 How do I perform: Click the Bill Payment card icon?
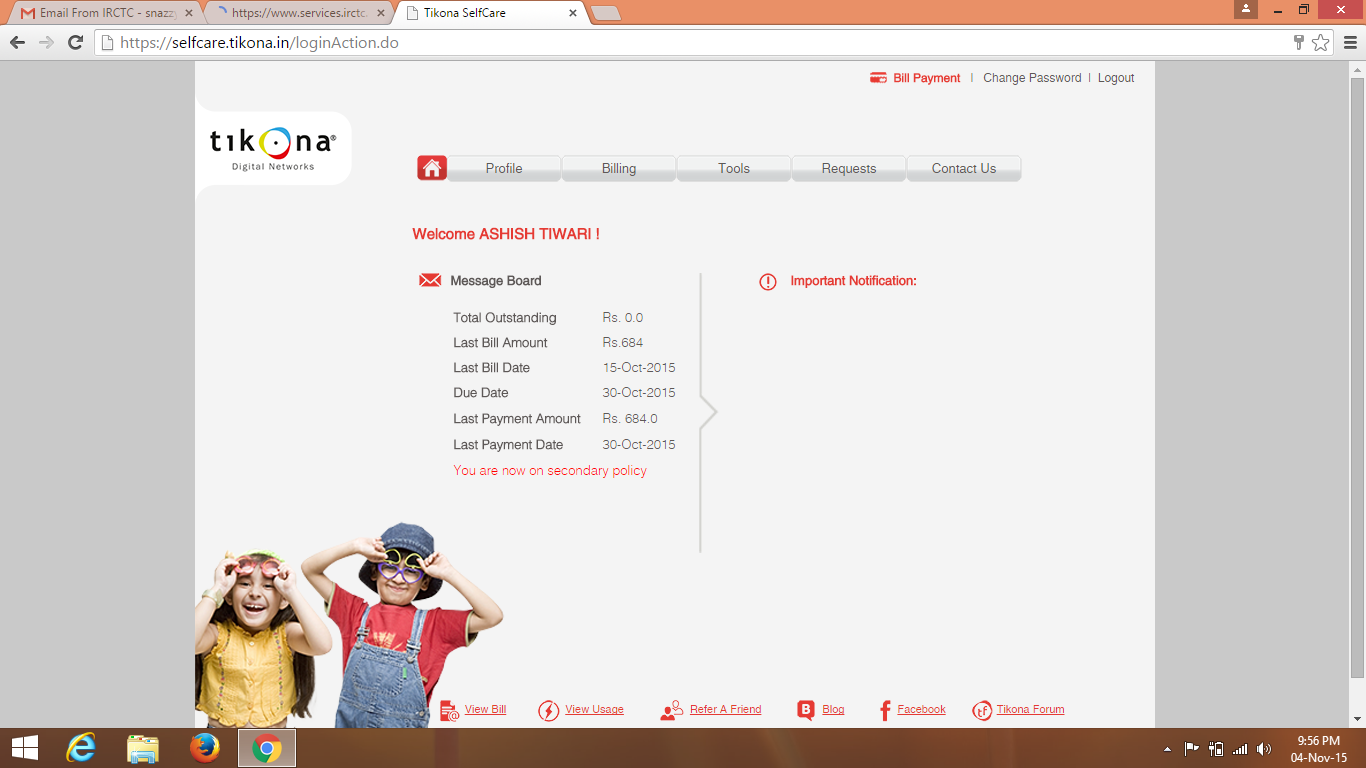pyautogui.click(x=878, y=78)
